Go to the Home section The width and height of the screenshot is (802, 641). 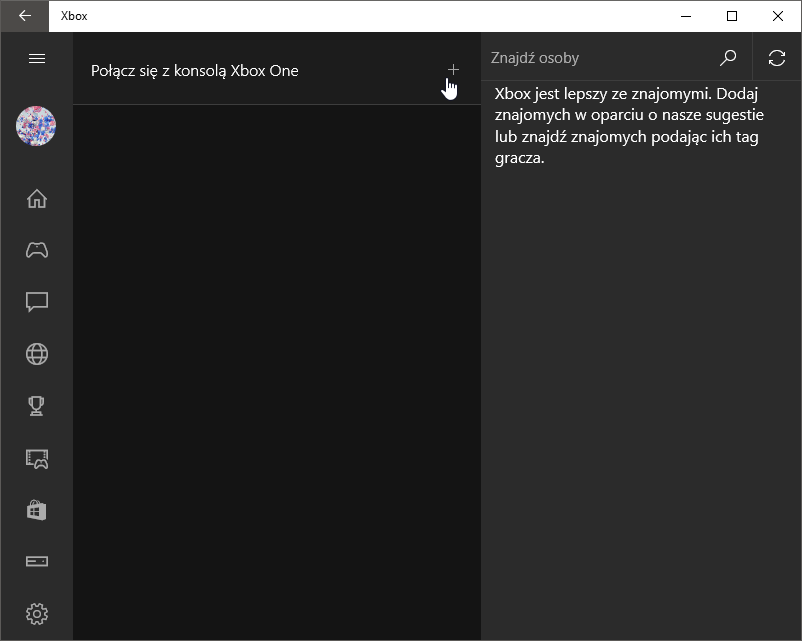click(x=37, y=198)
